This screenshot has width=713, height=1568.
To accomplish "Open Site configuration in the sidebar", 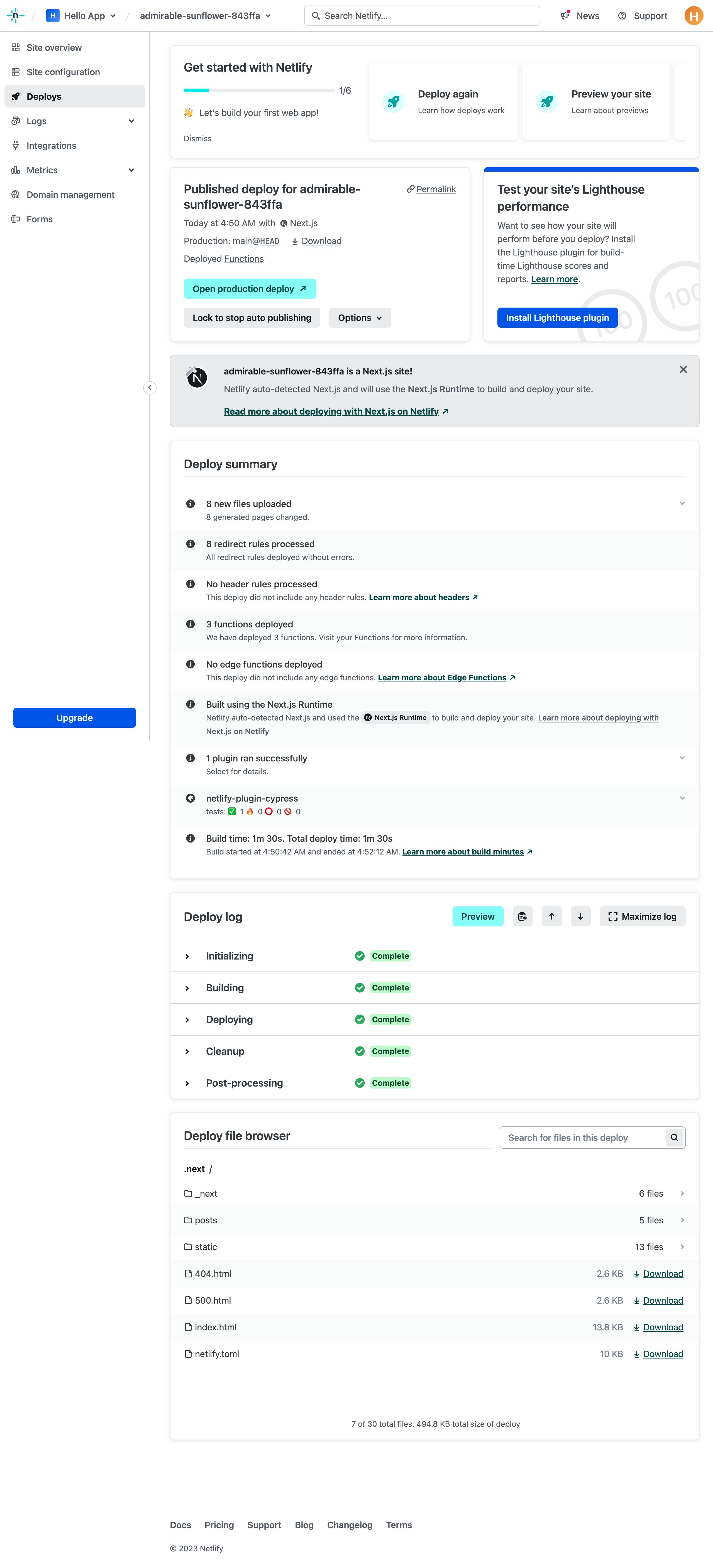I will click(74, 72).
